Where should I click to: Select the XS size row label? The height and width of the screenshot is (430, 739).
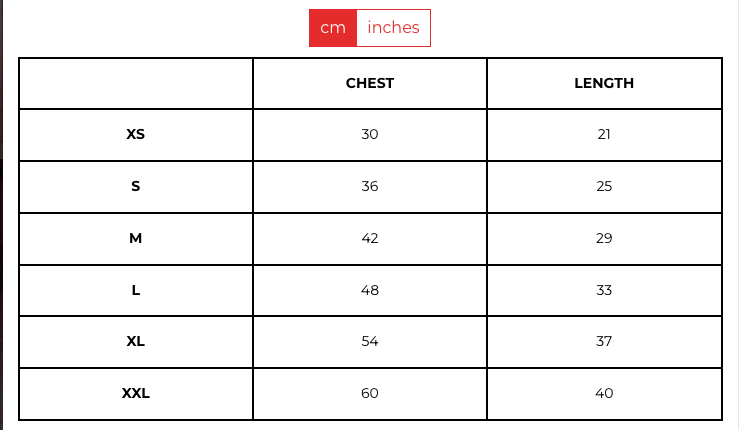136,134
